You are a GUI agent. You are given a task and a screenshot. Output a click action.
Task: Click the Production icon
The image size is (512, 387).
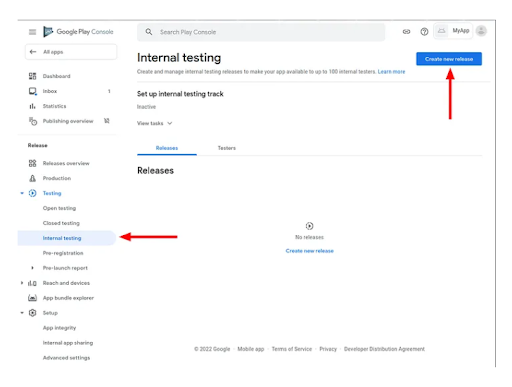pos(32,178)
